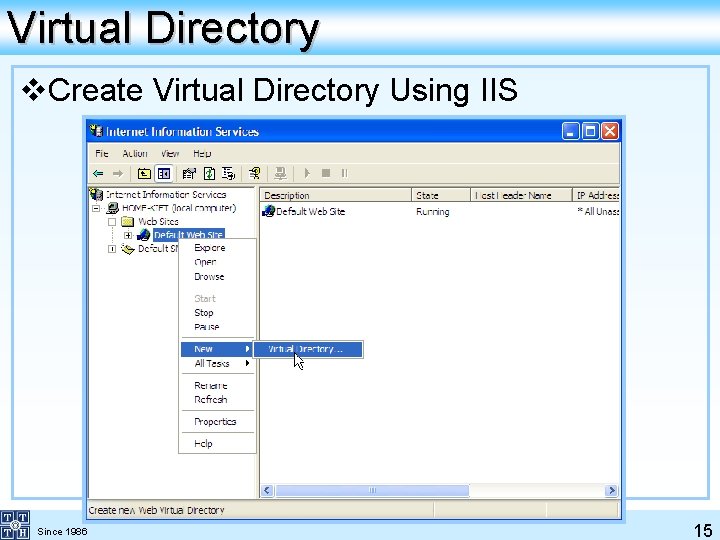Screen dimensions: 720x540
Task: Maximize the Internet Information Services window
Action: (591, 131)
